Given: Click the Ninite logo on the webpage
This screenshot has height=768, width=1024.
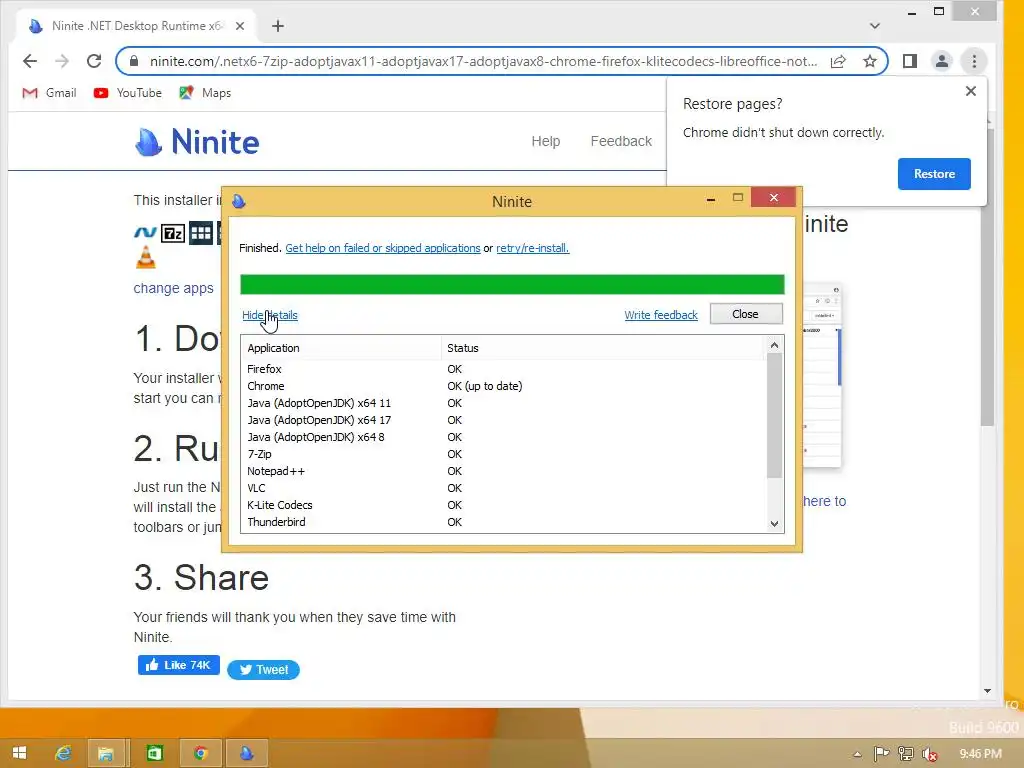Looking at the screenshot, I should [197, 142].
